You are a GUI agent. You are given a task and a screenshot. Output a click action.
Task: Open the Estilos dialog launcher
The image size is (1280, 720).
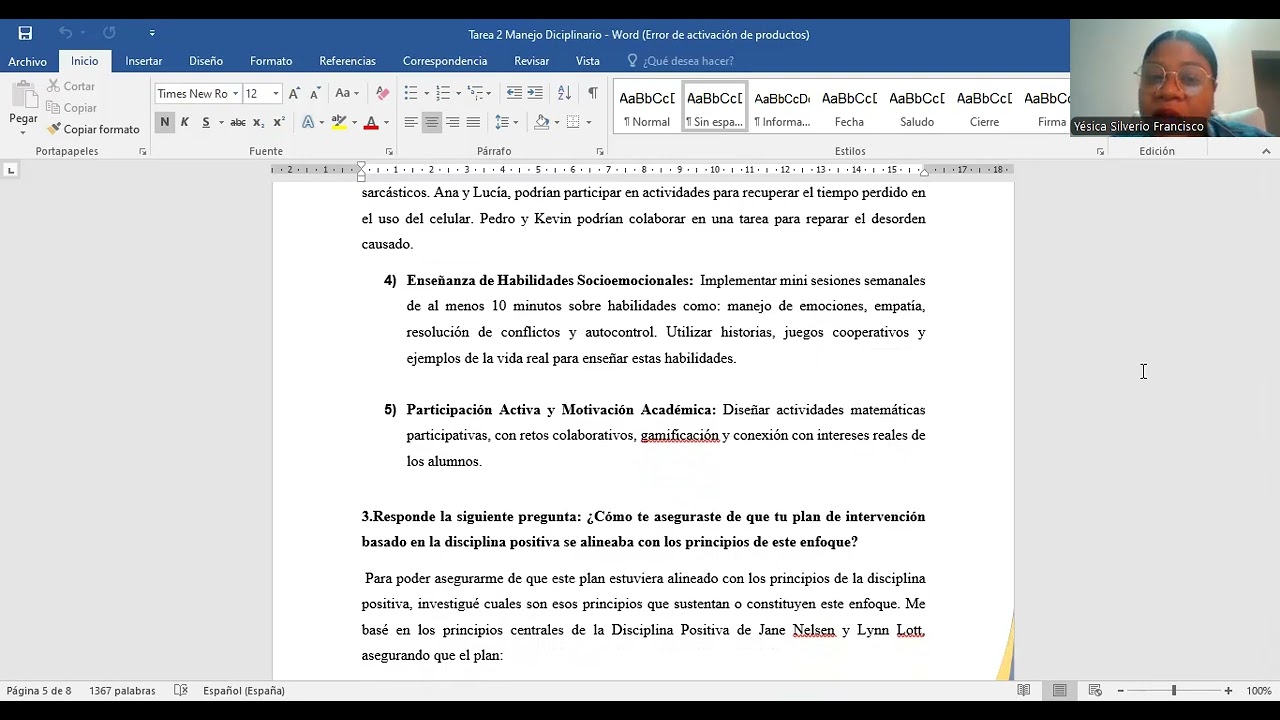(x=1100, y=152)
